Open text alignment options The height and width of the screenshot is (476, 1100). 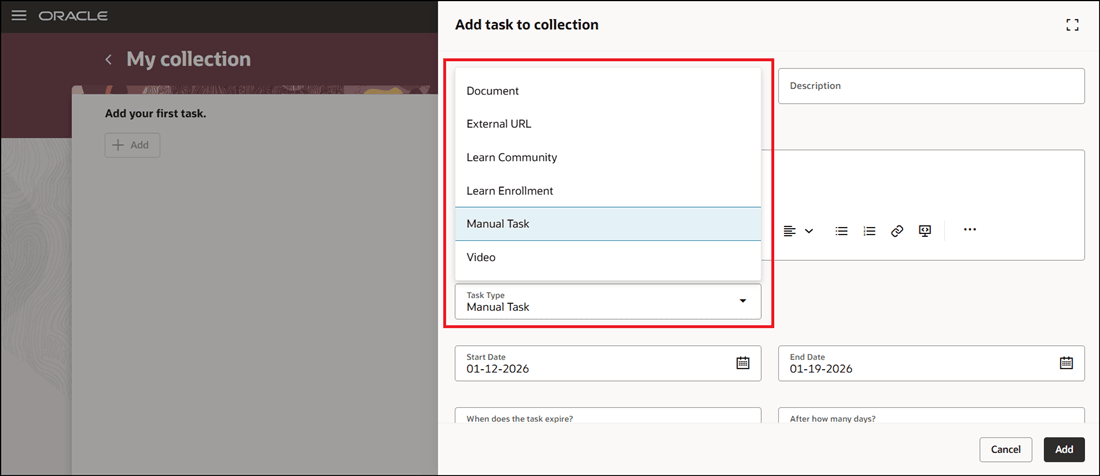(790, 231)
